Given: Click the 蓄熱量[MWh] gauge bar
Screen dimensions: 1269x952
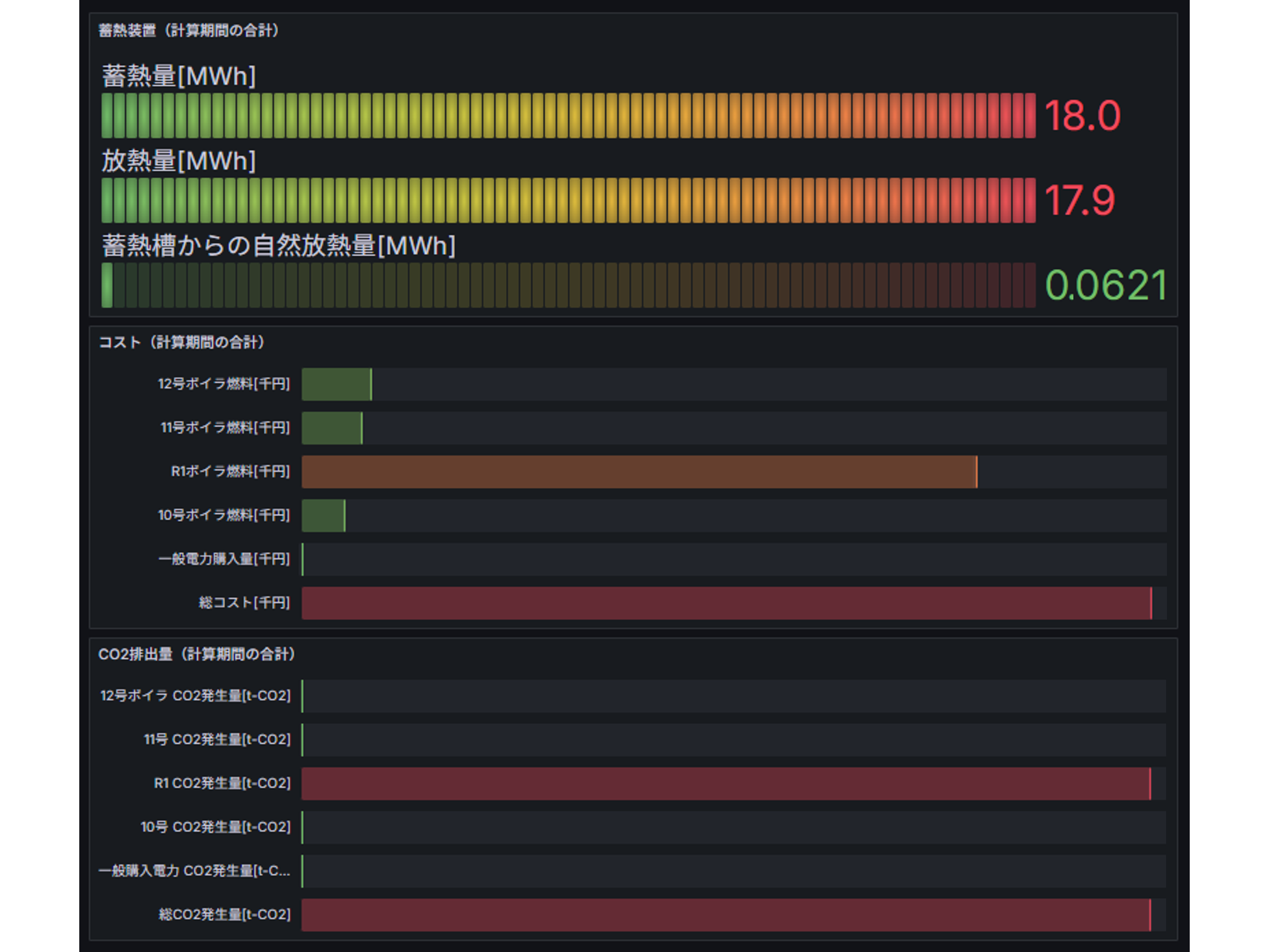Looking at the screenshot, I should click(x=569, y=116).
